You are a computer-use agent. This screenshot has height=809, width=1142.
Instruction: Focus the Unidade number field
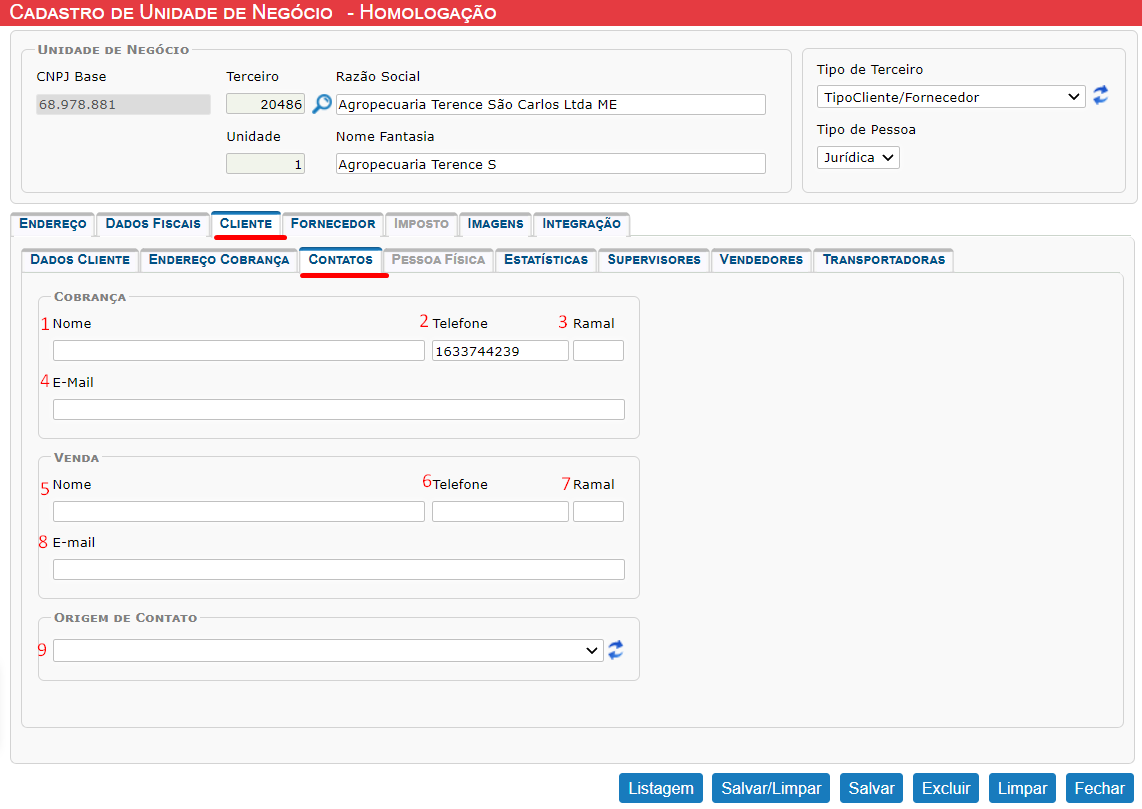tap(265, 164)
